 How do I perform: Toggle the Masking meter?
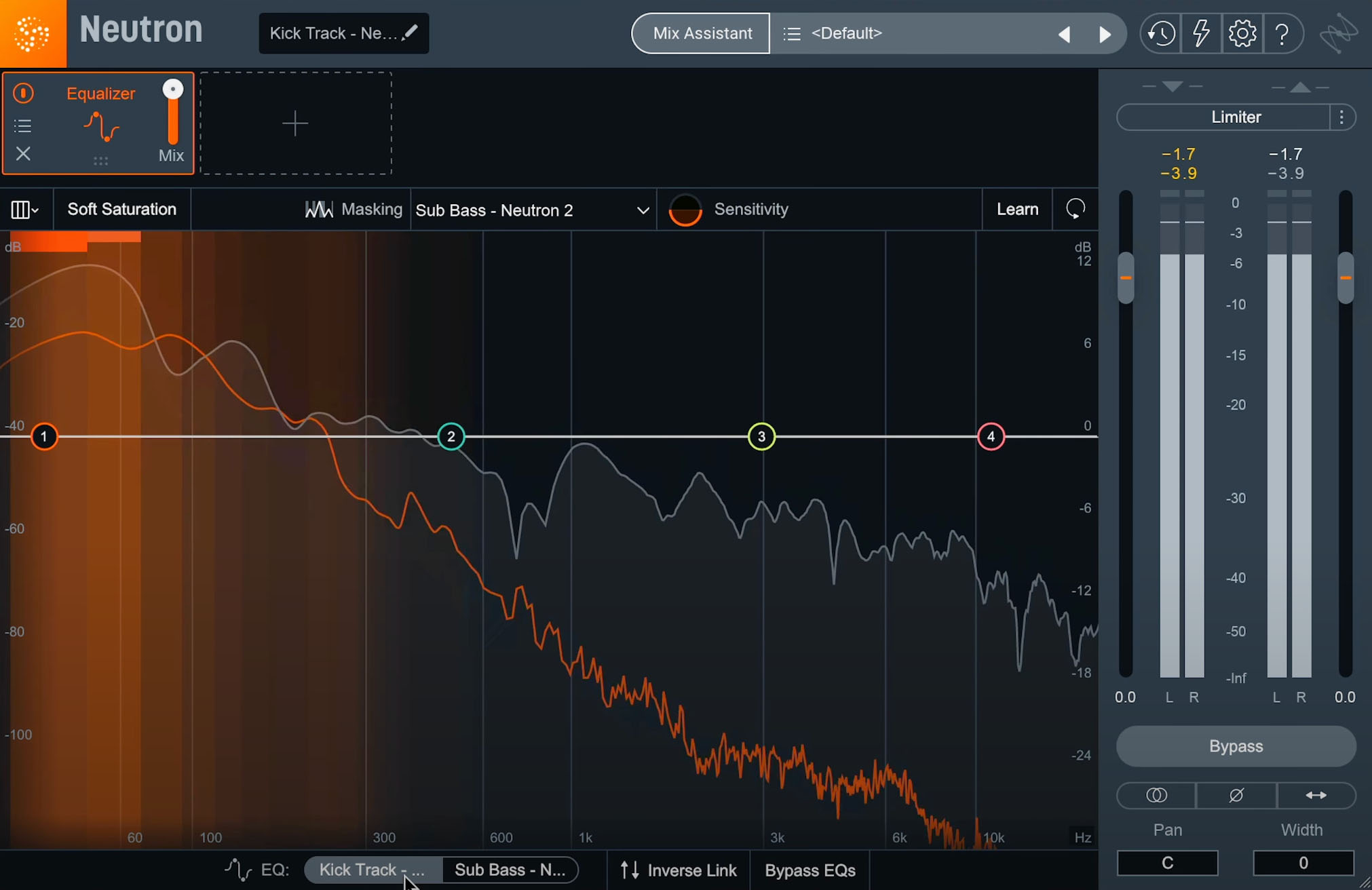(353, 210)
